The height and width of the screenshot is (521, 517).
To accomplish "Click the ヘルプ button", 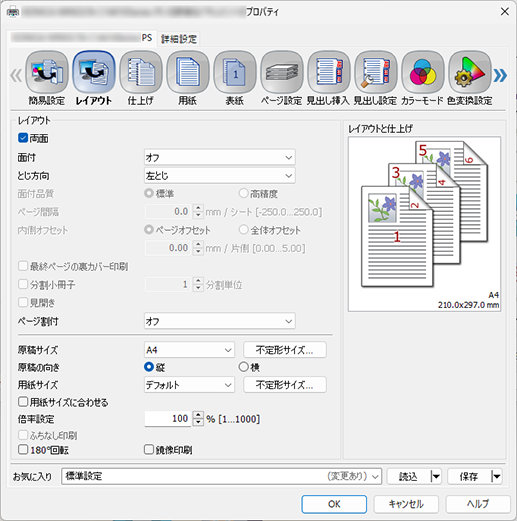I will 478,504.
